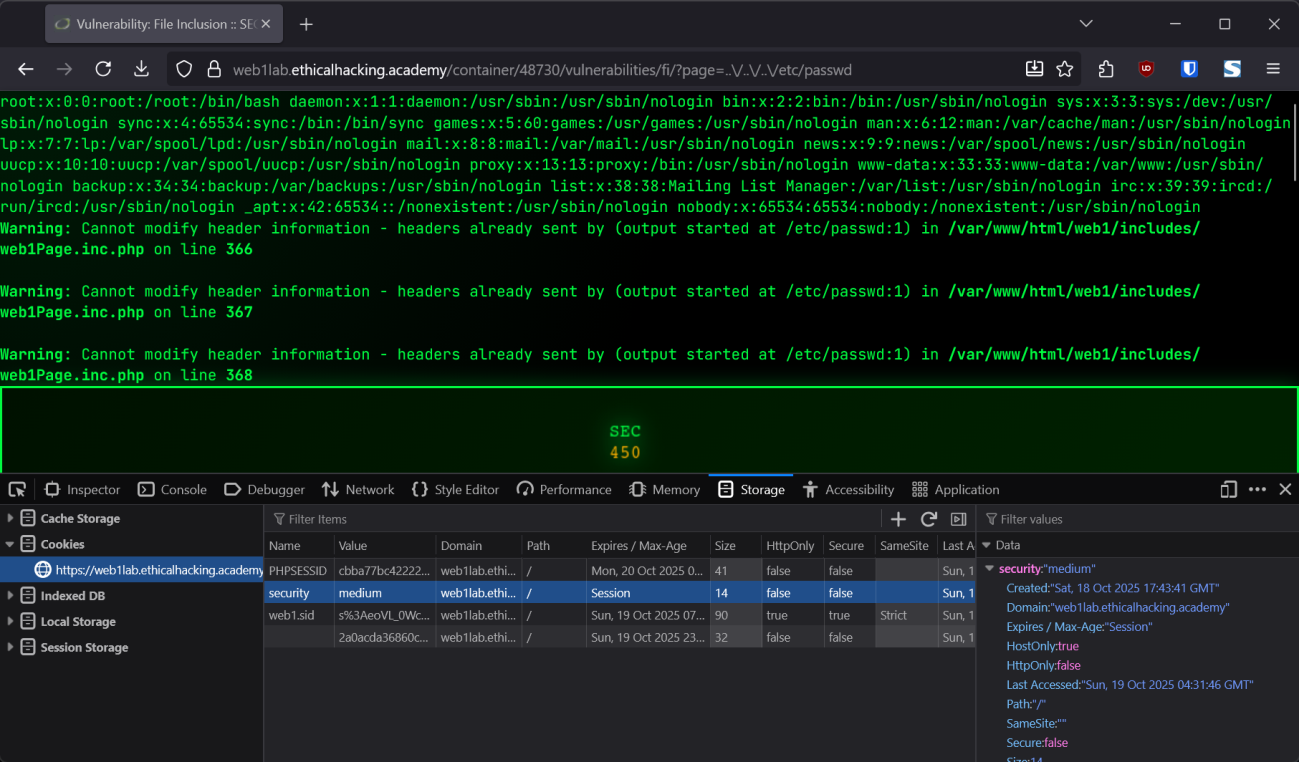
Task: Refresh the storage items list
Action: point(928,519)
